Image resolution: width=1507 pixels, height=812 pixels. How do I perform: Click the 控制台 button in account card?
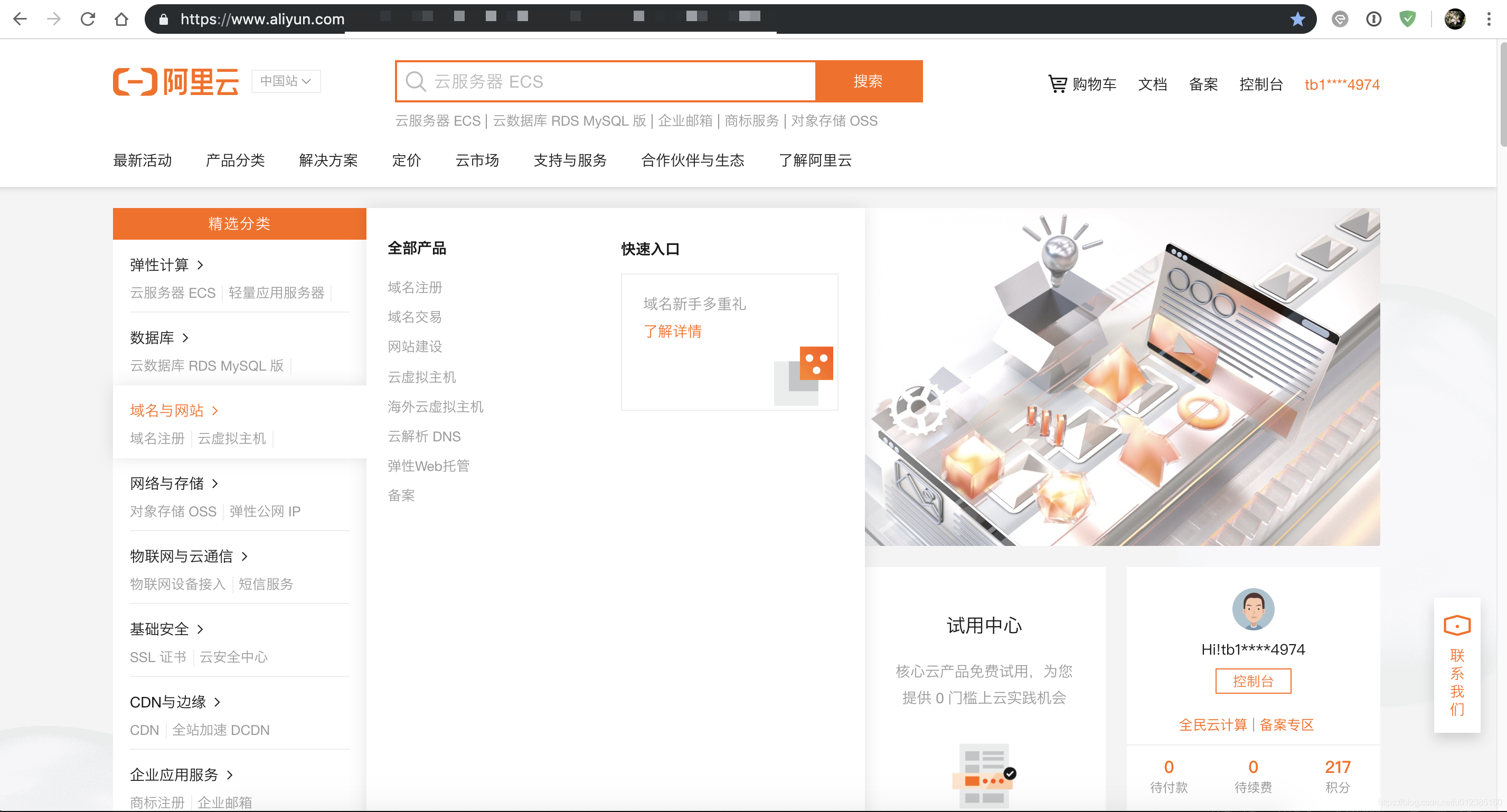click(x=1253, y=681)
